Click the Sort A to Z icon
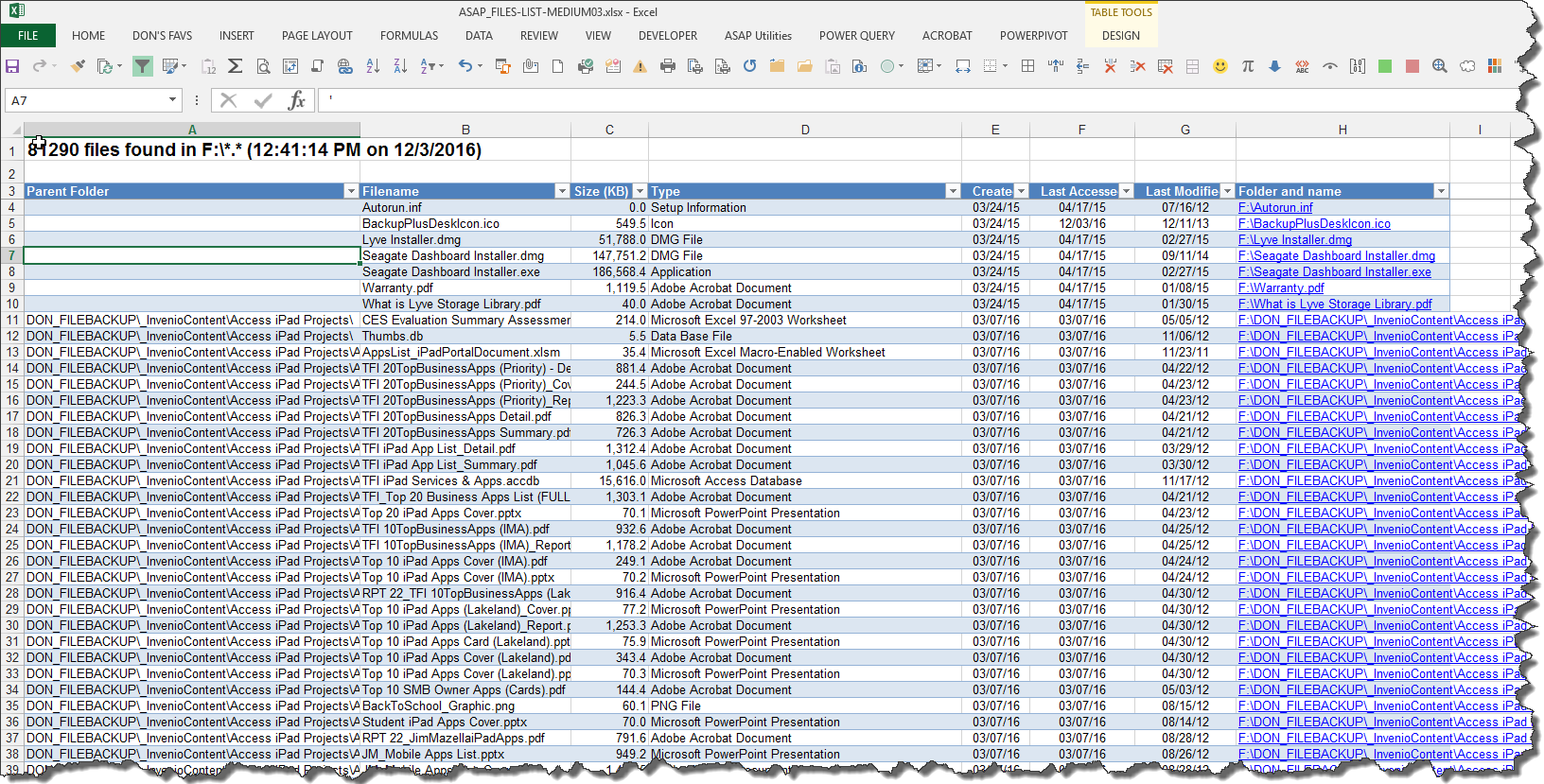This screenshot has width=1544, height=784. tap(373, 66)
